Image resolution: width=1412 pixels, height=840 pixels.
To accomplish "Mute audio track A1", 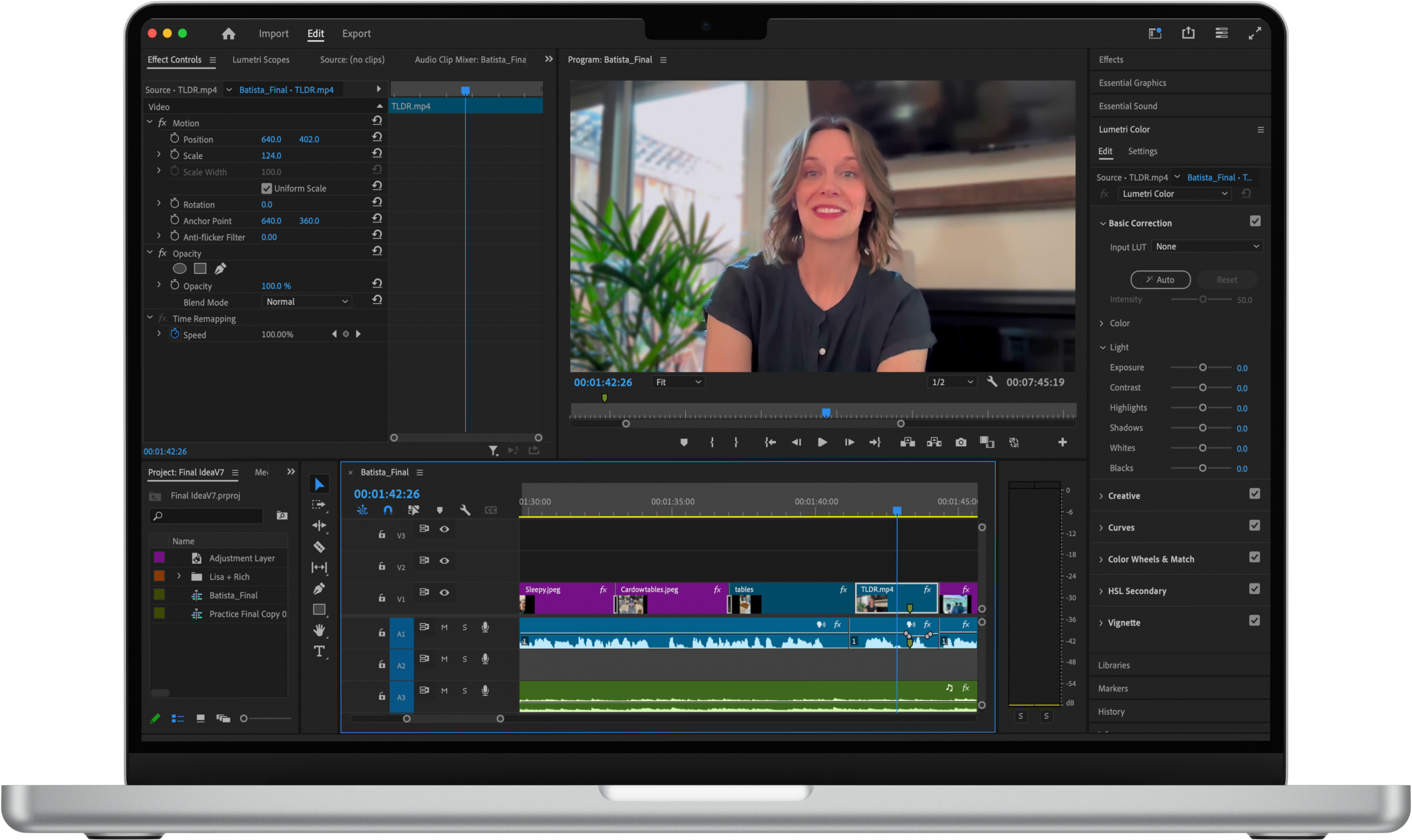I will point(445,627).
